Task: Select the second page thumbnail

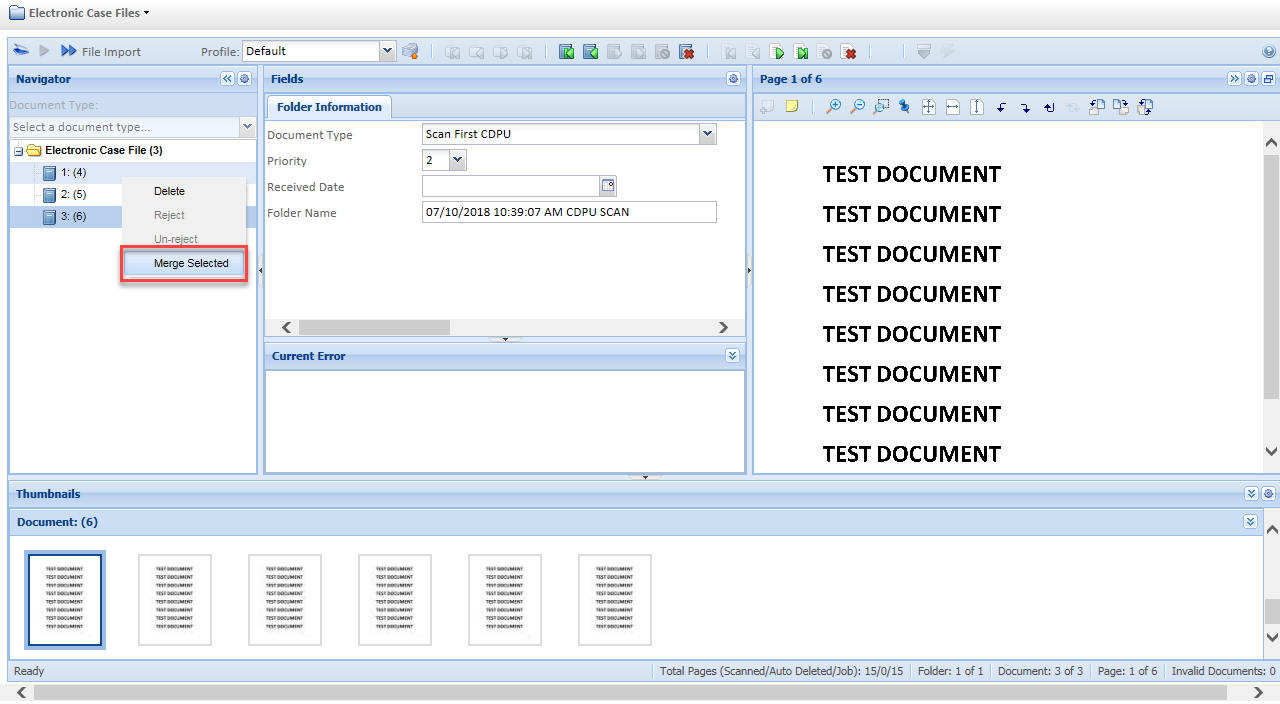Action: [175, 600]
